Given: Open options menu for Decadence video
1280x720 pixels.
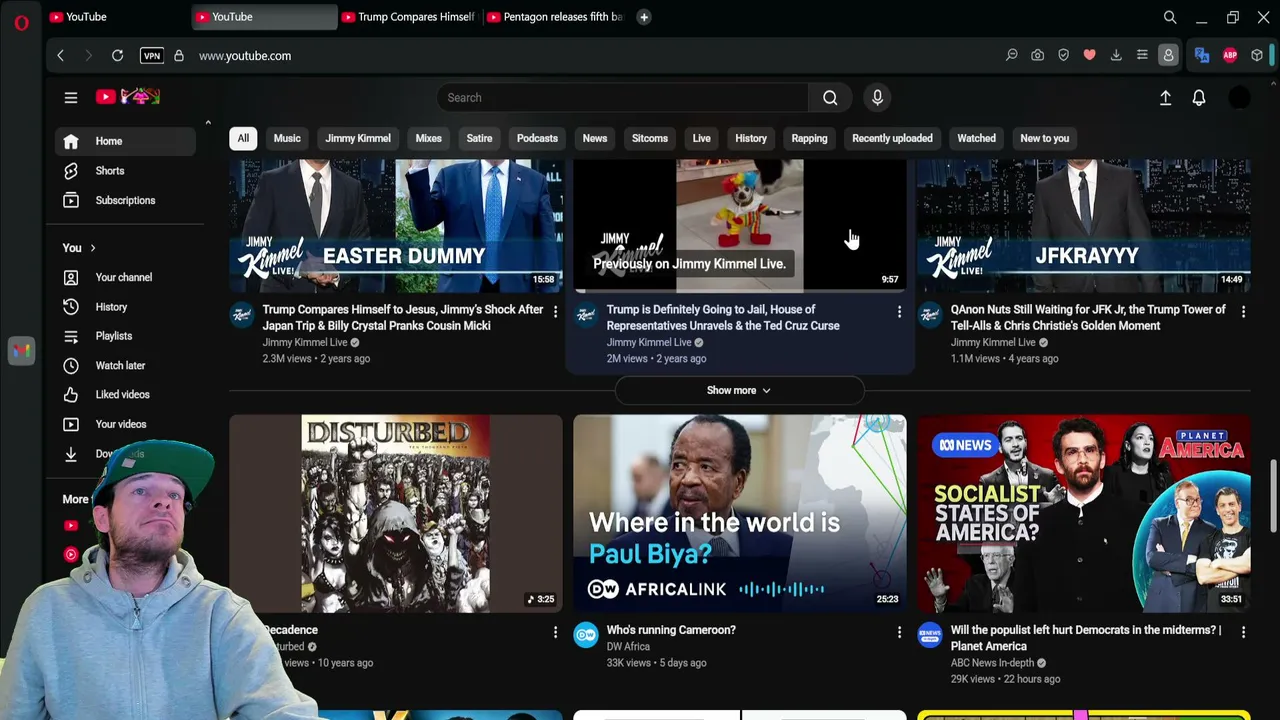Looking at the screenshot, I should (x=555, y=632).
